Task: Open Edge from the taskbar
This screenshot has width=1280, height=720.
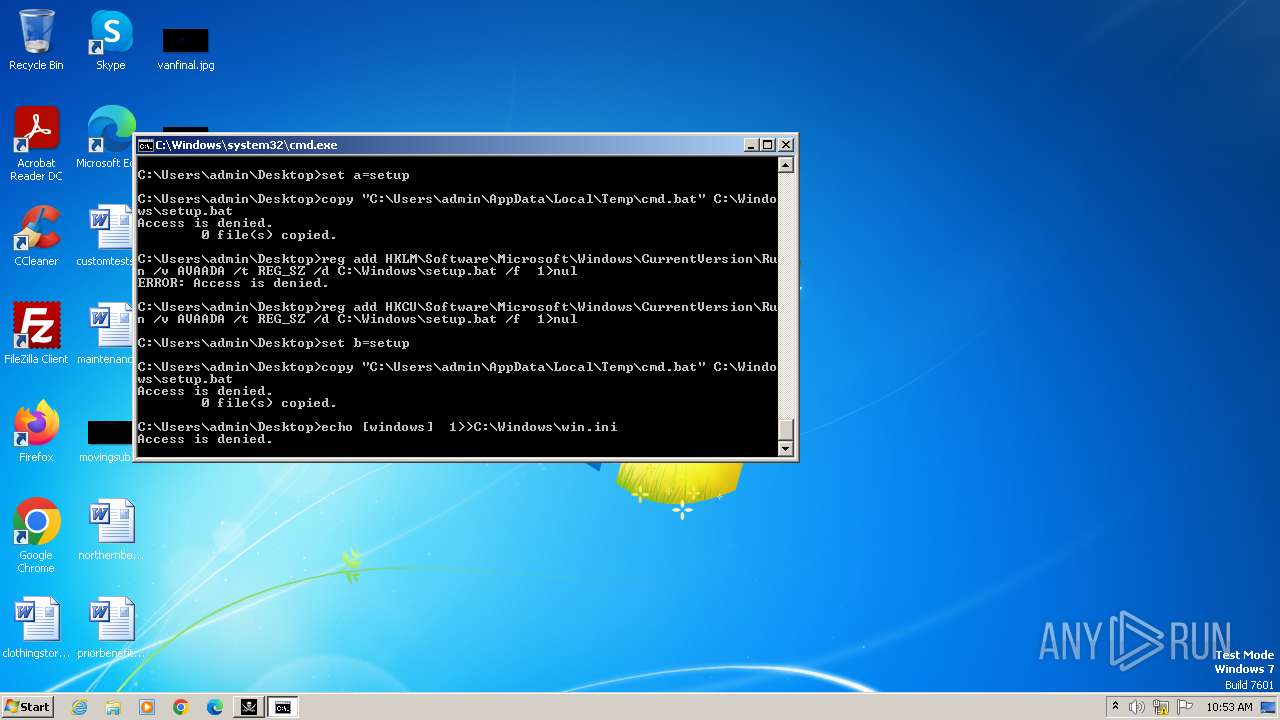Action: coord(215,707)
